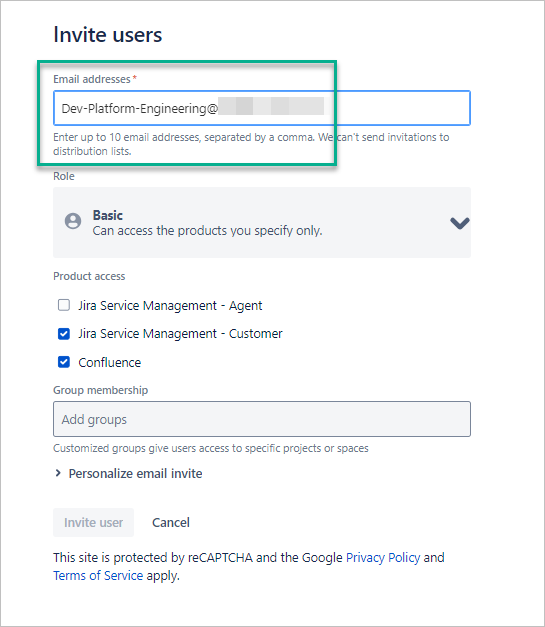Open the Terms of Service link

(98, 575)
